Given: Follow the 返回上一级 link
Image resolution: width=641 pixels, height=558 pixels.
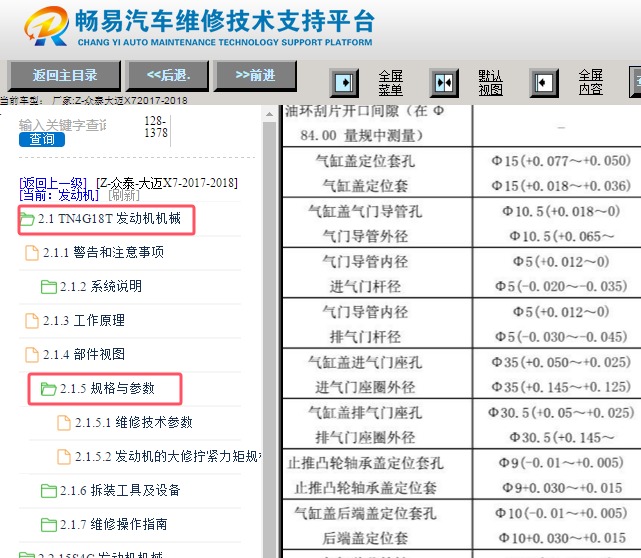Looking at the screenshot, I should 53,183.
